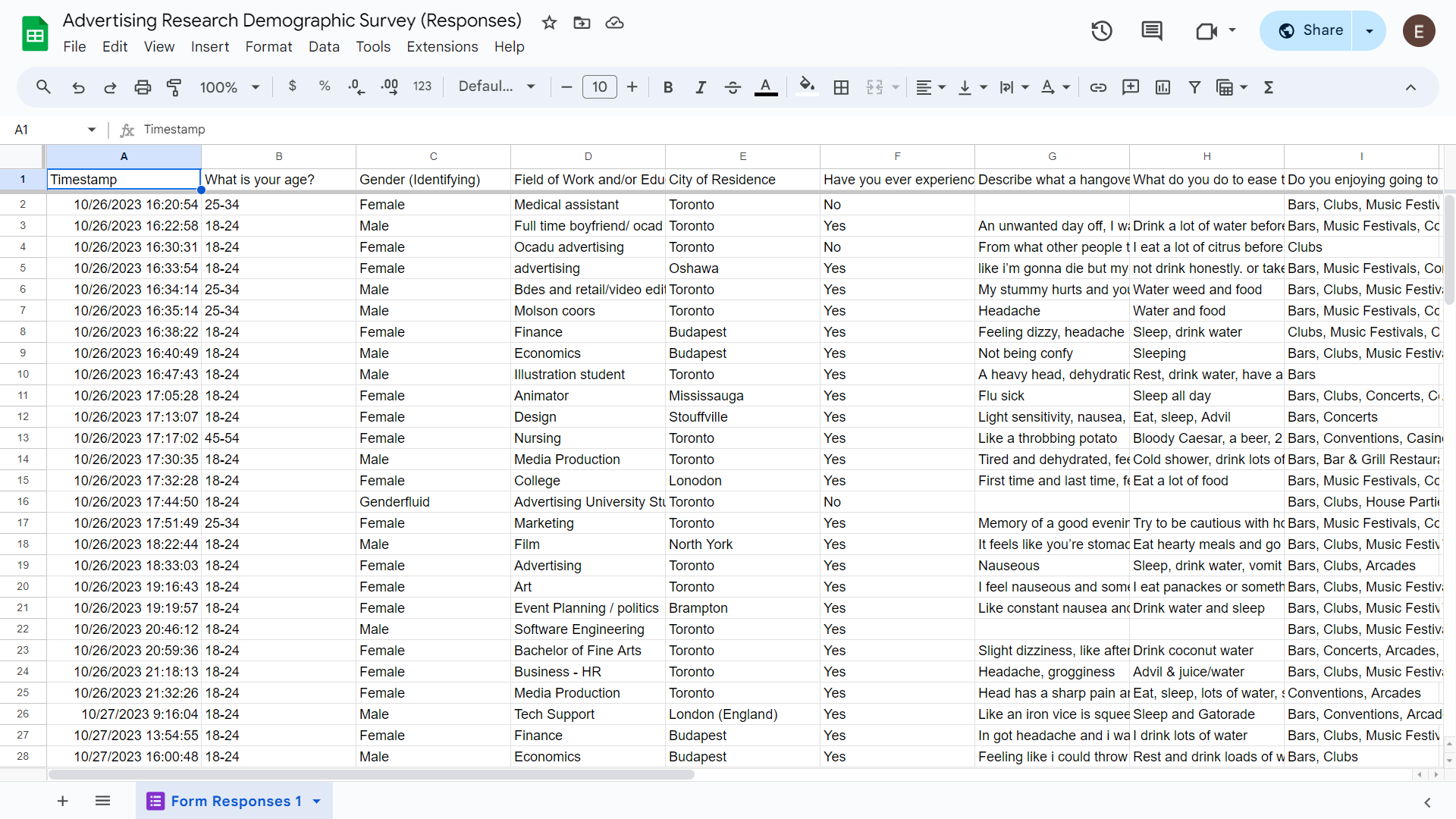Click the insert link icon
Image resolution: width=1456 pixels, height=819 pixels.
tap(1098, 87)
